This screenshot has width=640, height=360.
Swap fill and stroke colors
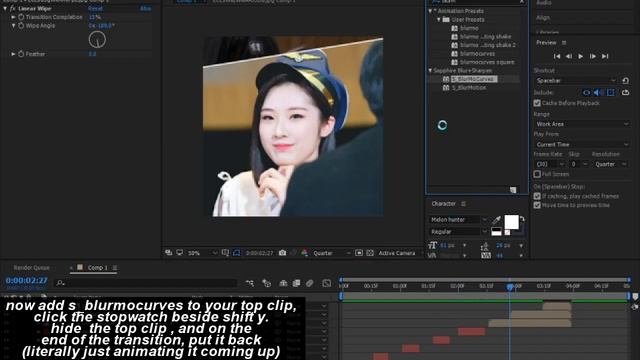(x=522, y=219)
